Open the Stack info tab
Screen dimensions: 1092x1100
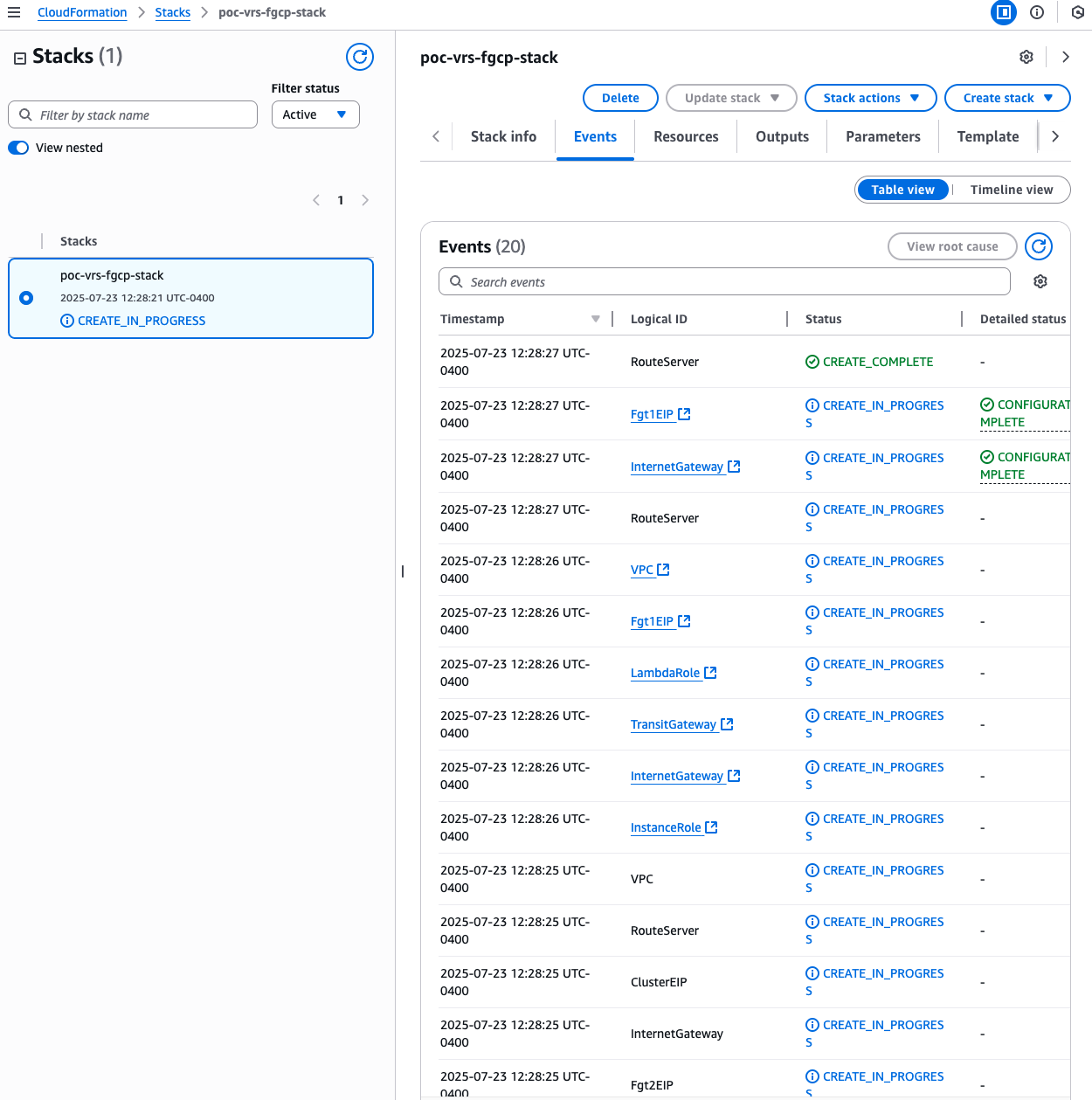tap(503, 136)
